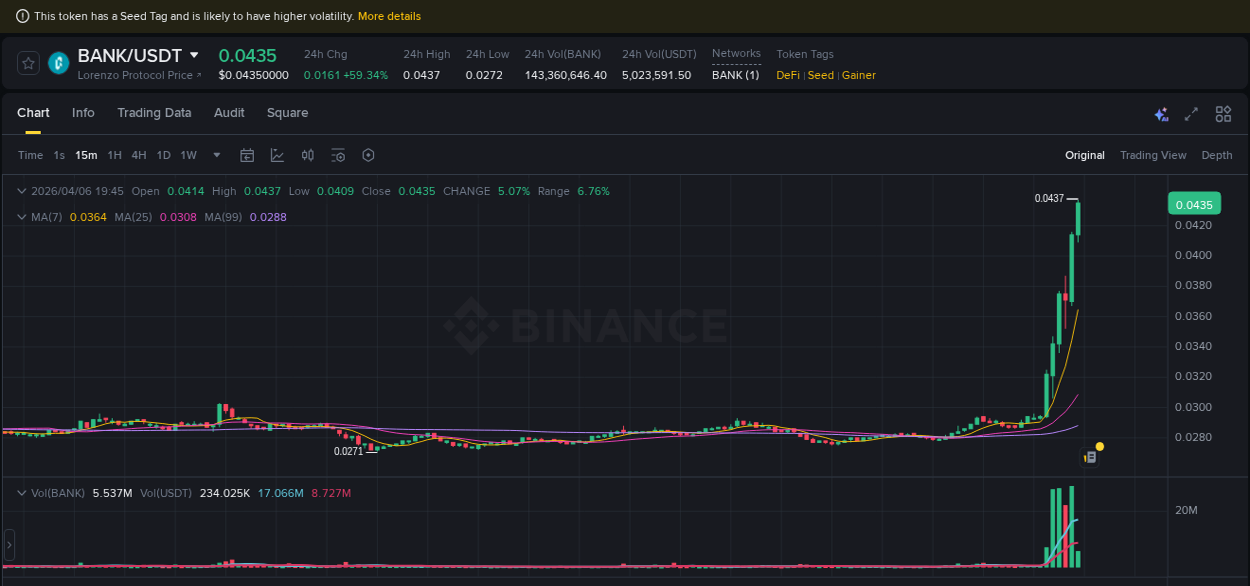Click the 0.0271 low marker on chart
This screenshot has width=1250, height=586.
tap(348, 452)
